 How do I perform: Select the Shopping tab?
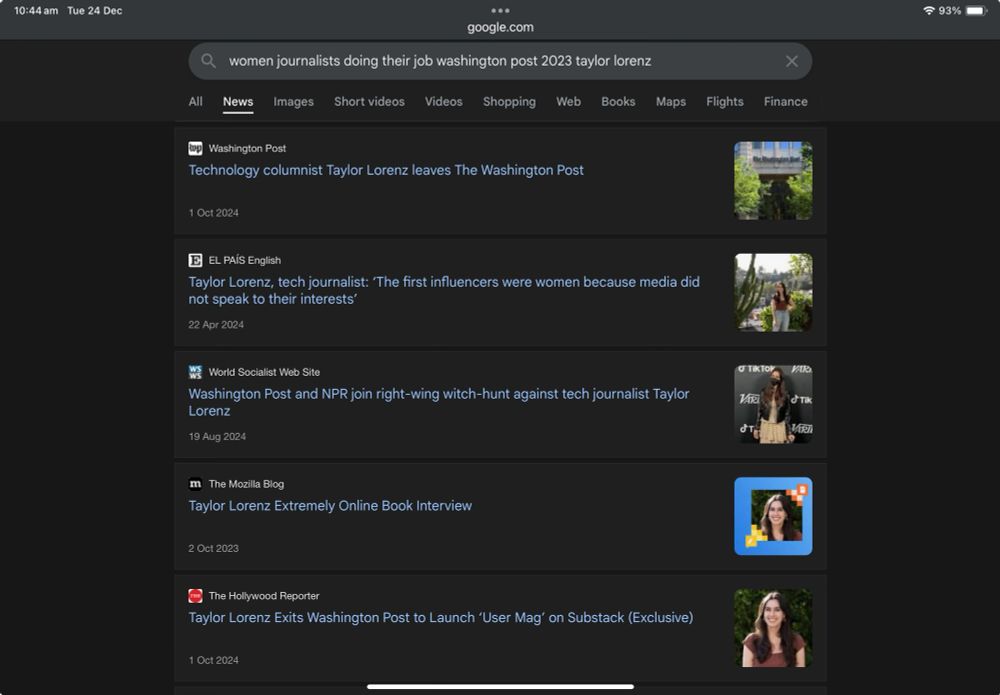click(509, 101)
